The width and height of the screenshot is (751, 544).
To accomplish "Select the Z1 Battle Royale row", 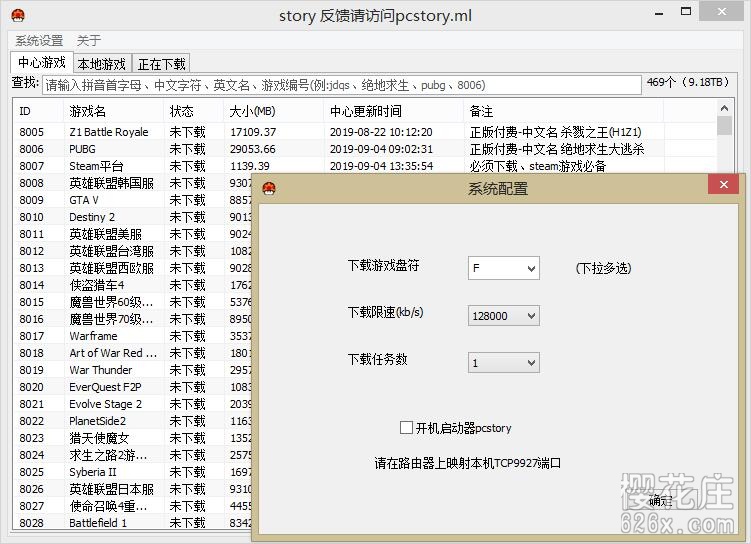I will coord(365,132).
